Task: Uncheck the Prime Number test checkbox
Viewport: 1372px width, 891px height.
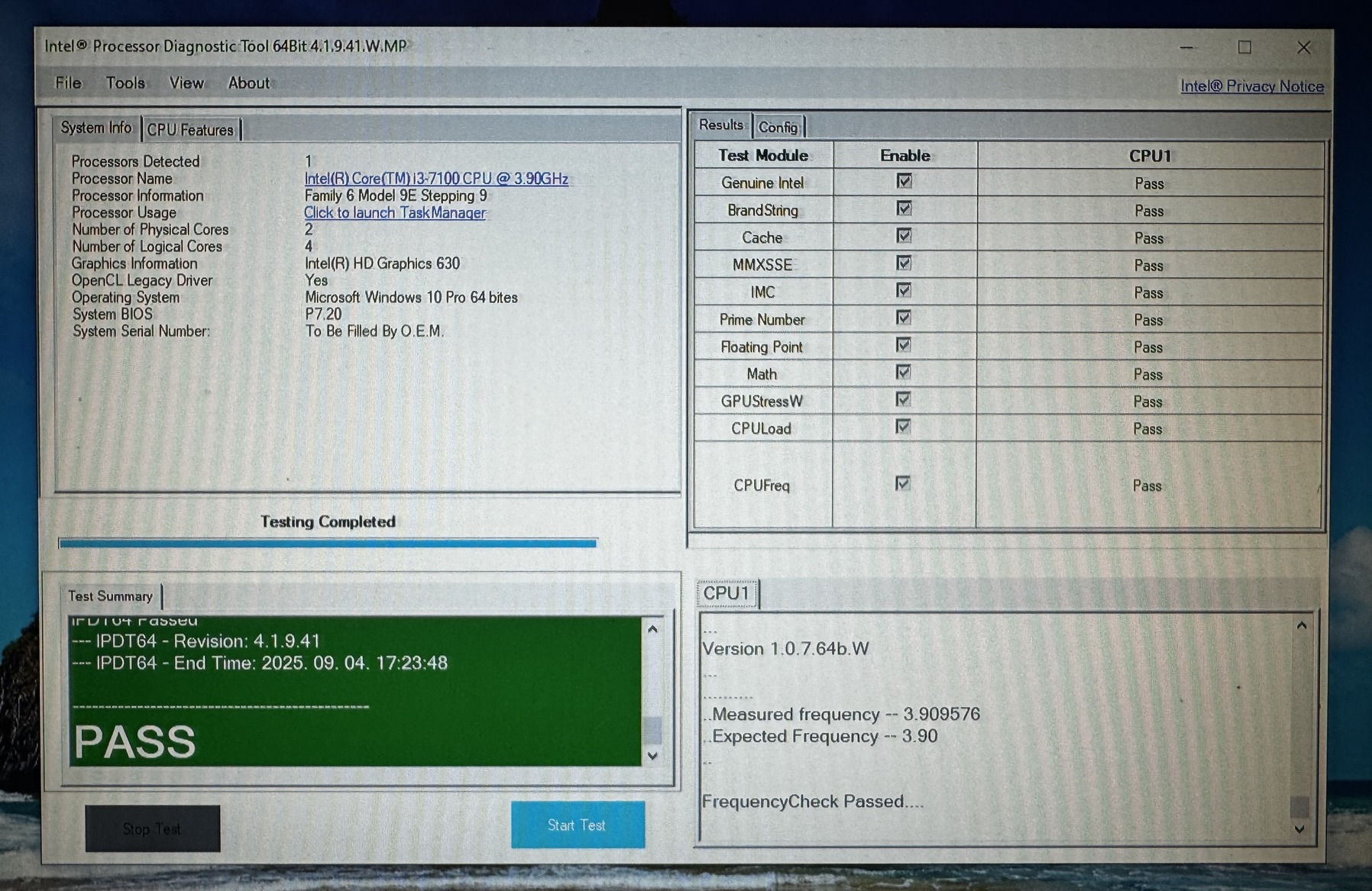Action: [904, 318]
